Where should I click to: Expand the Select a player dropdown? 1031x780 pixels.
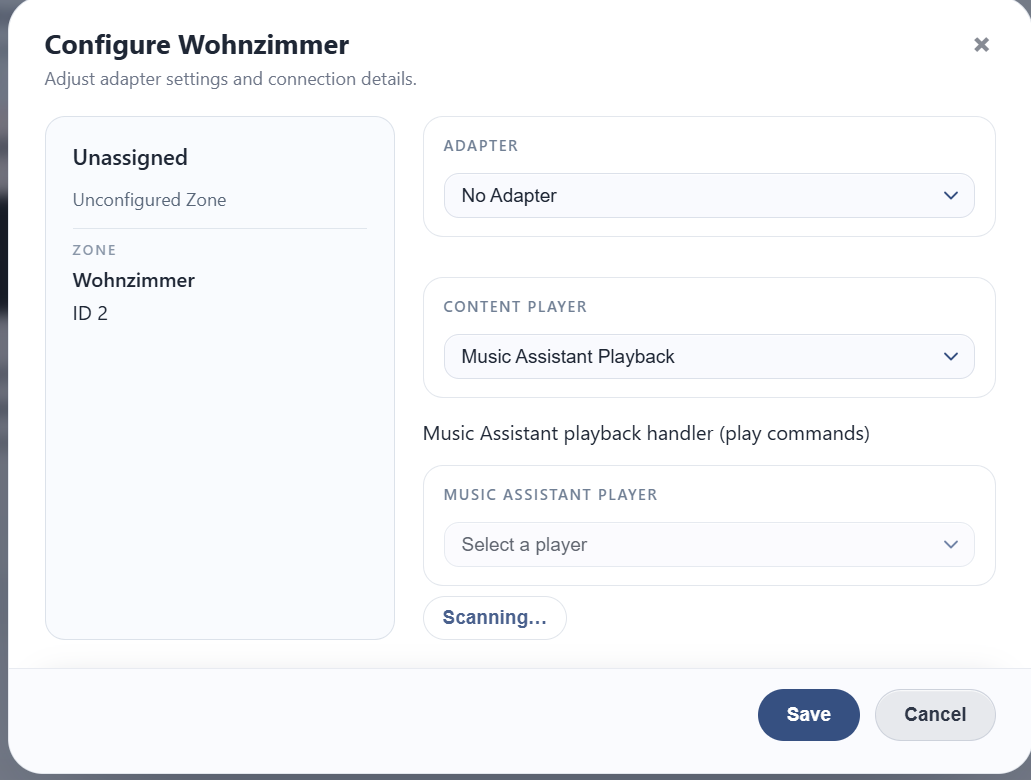[x=700, y=545]
